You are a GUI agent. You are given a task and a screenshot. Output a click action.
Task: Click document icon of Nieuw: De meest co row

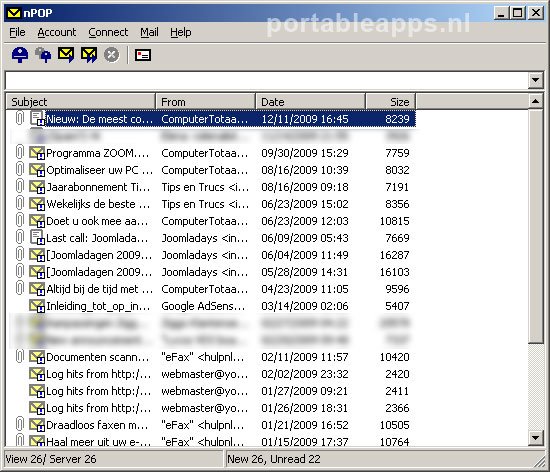point(37,119)
